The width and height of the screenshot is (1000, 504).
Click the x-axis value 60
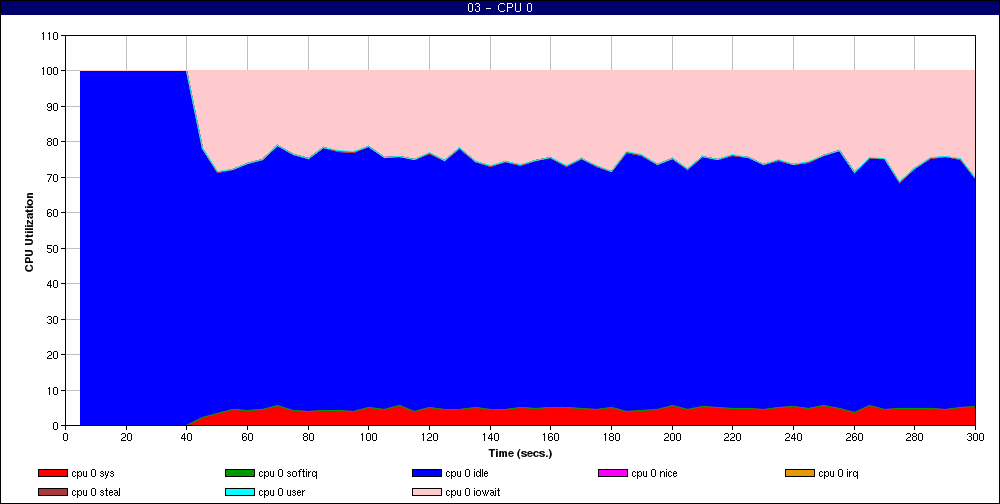pyautogui.click(x=247, y=437)
